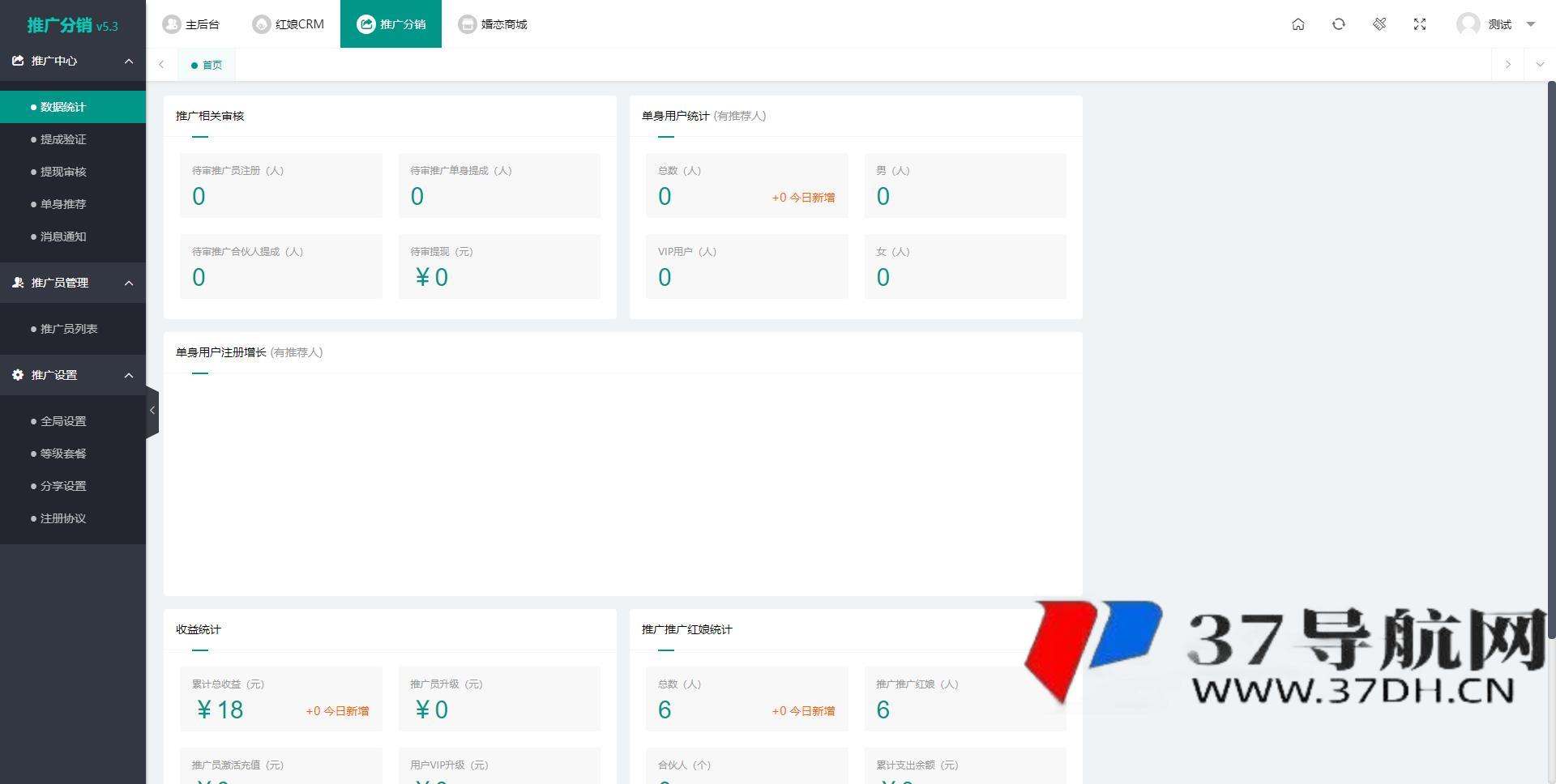The image size is (1556, 784).
Task: Switch to the 红娘CRM top tab
Action: coord(289,24)
